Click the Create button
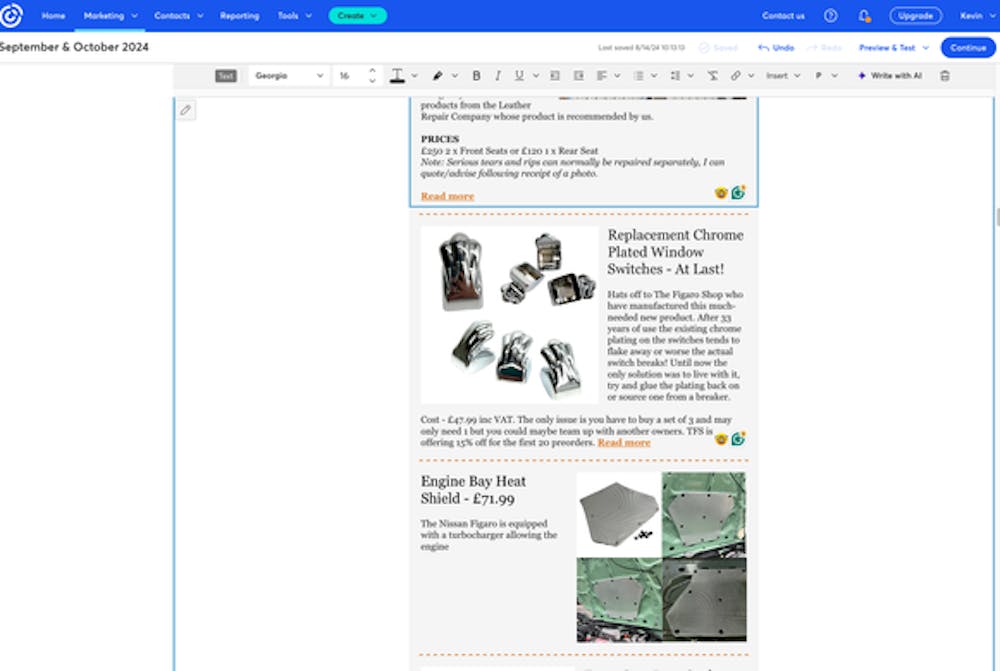The width and height of the screenshot is (1000, 671). pyautogui.click(x=357, y=15)
